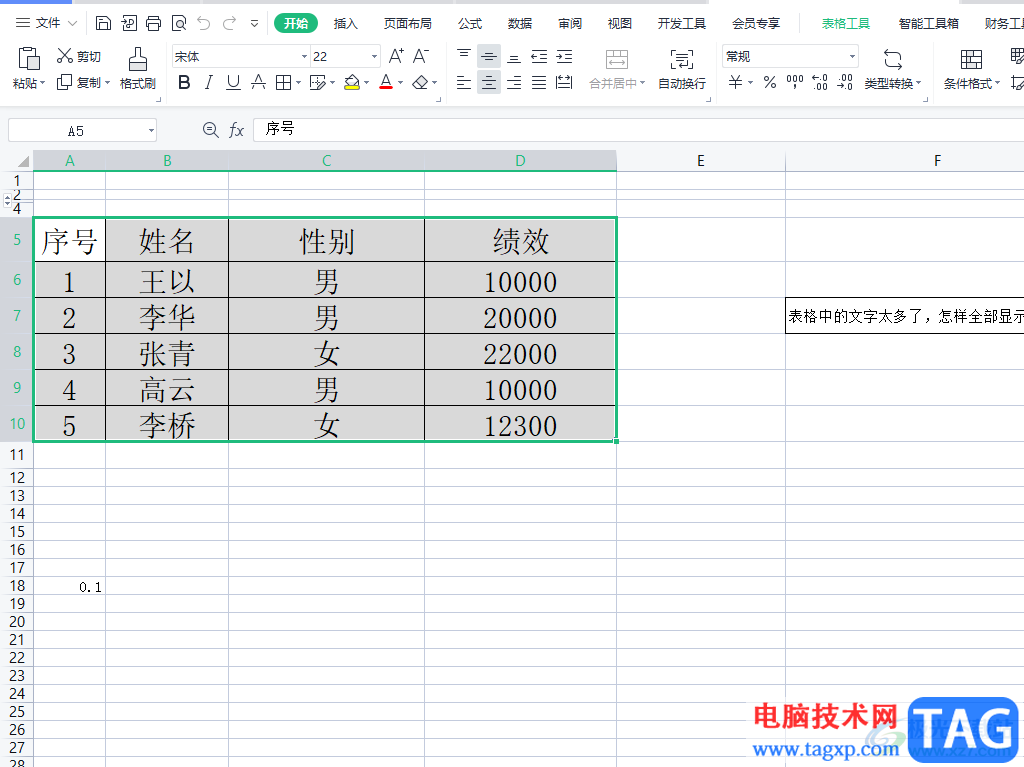Screen dimensions: 1024x767
Task: Align text right
Action: [x=514, y=82]
